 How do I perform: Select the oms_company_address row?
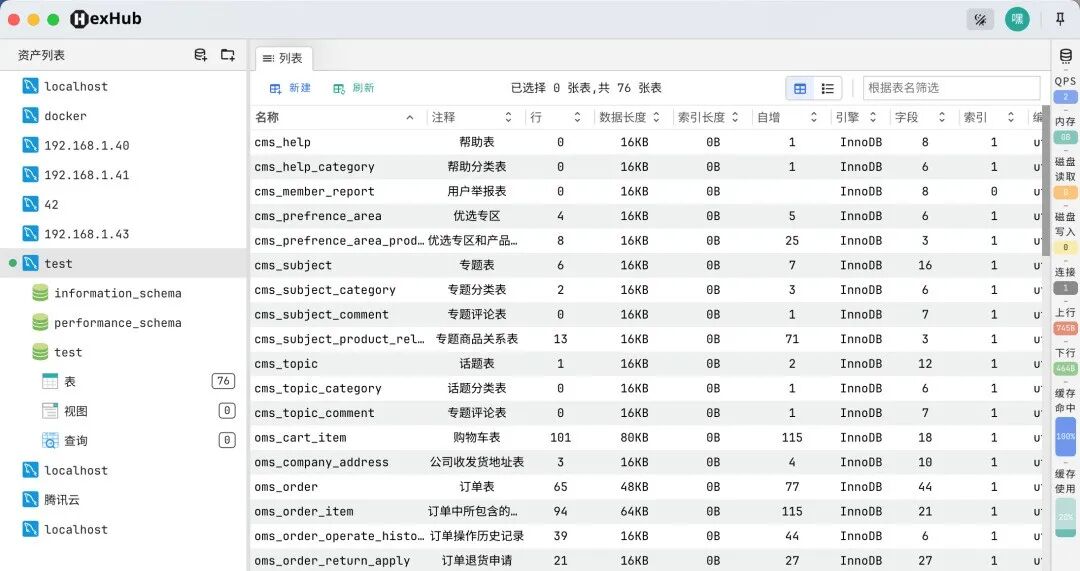(x=645, y=462)
